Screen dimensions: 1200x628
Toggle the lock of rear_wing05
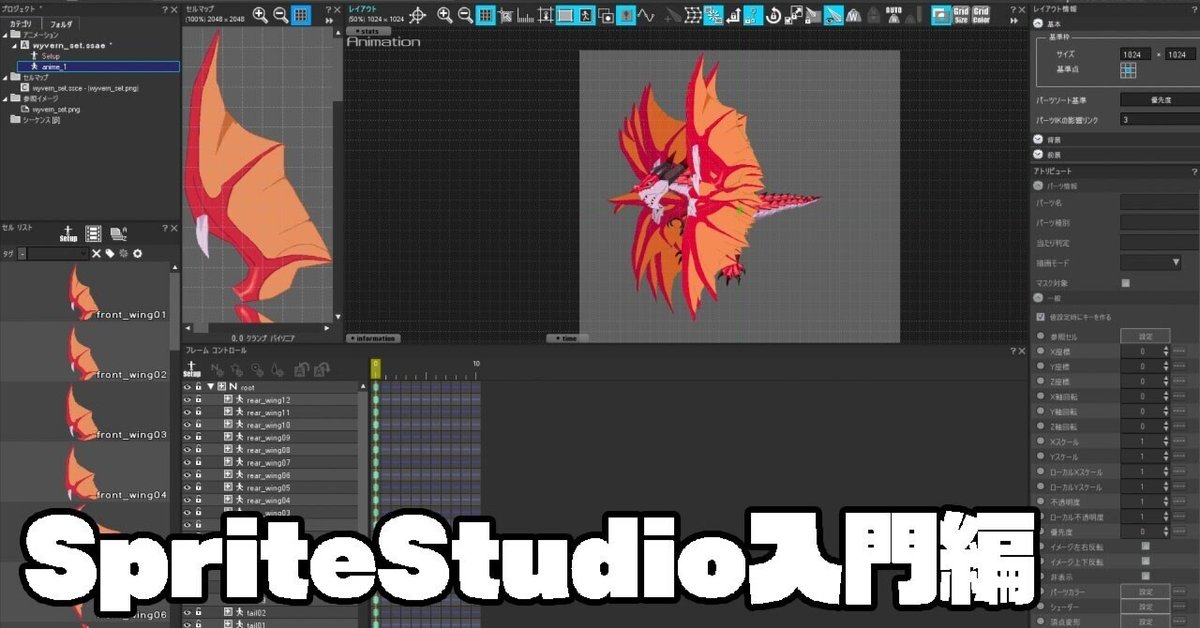(x=199, y=488)
